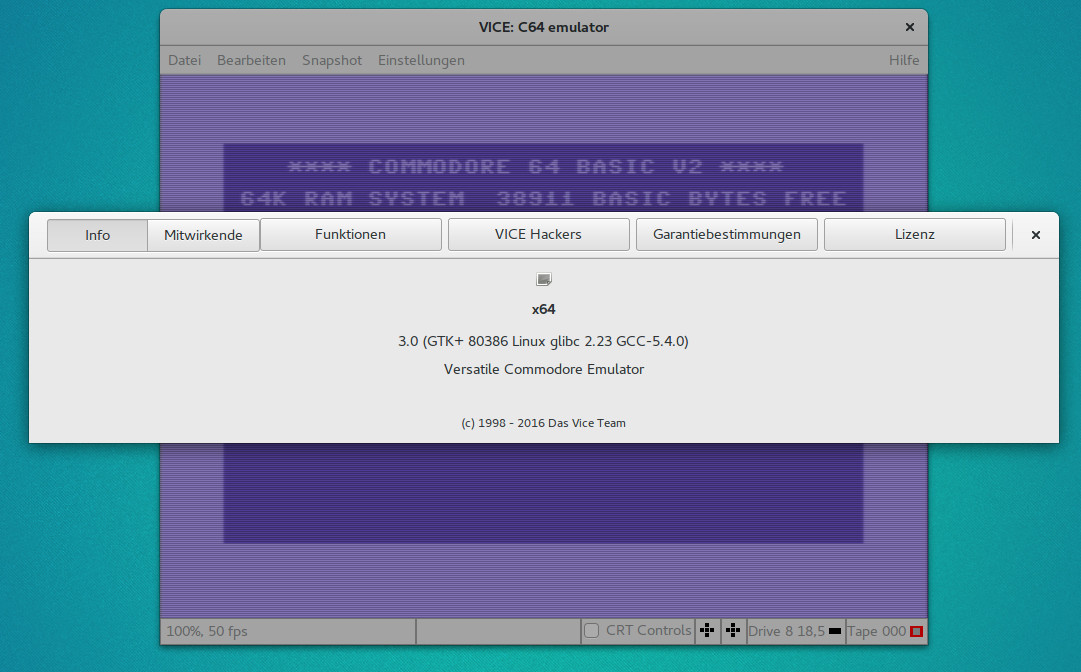
Task: Switch to the Mitwirkende toggle tab
Action: [203, 235]
